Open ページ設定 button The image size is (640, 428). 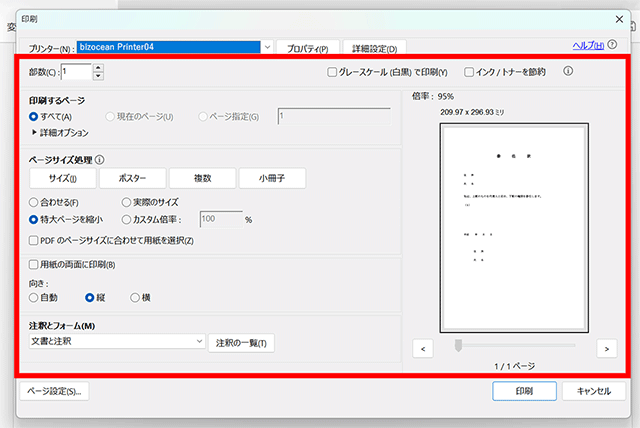(x=54, y=391)
